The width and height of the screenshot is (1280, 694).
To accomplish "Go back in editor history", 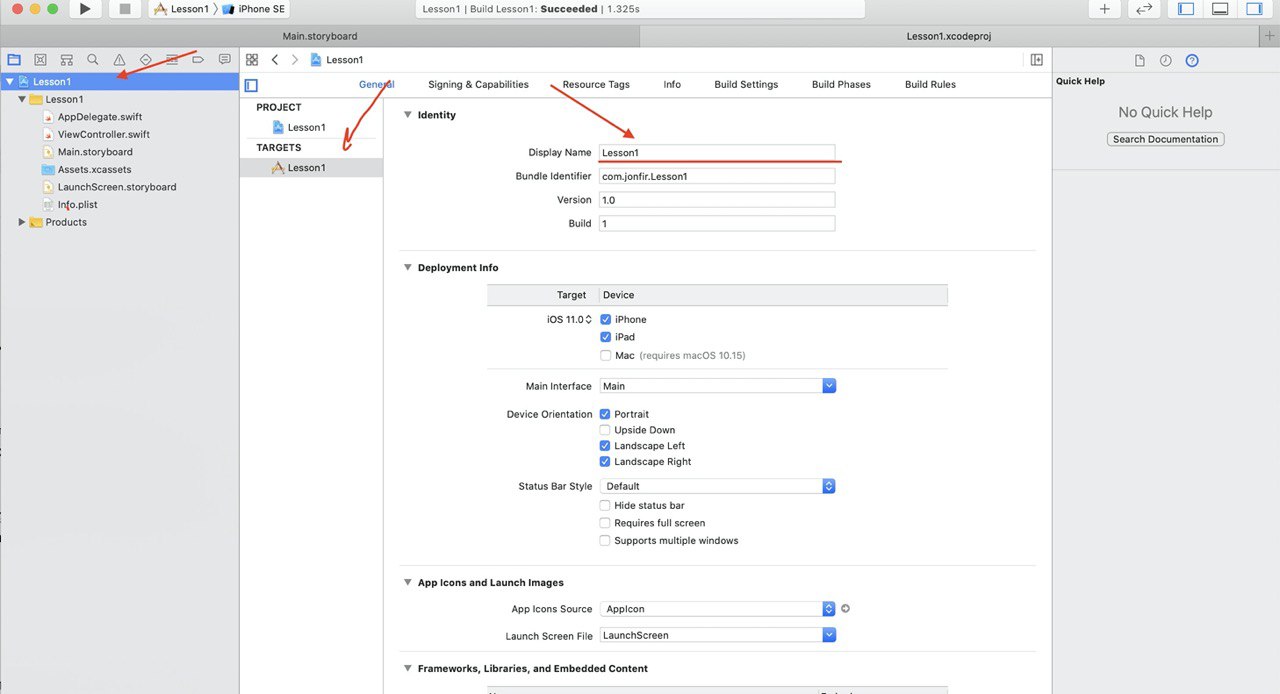I will (275, 60).
